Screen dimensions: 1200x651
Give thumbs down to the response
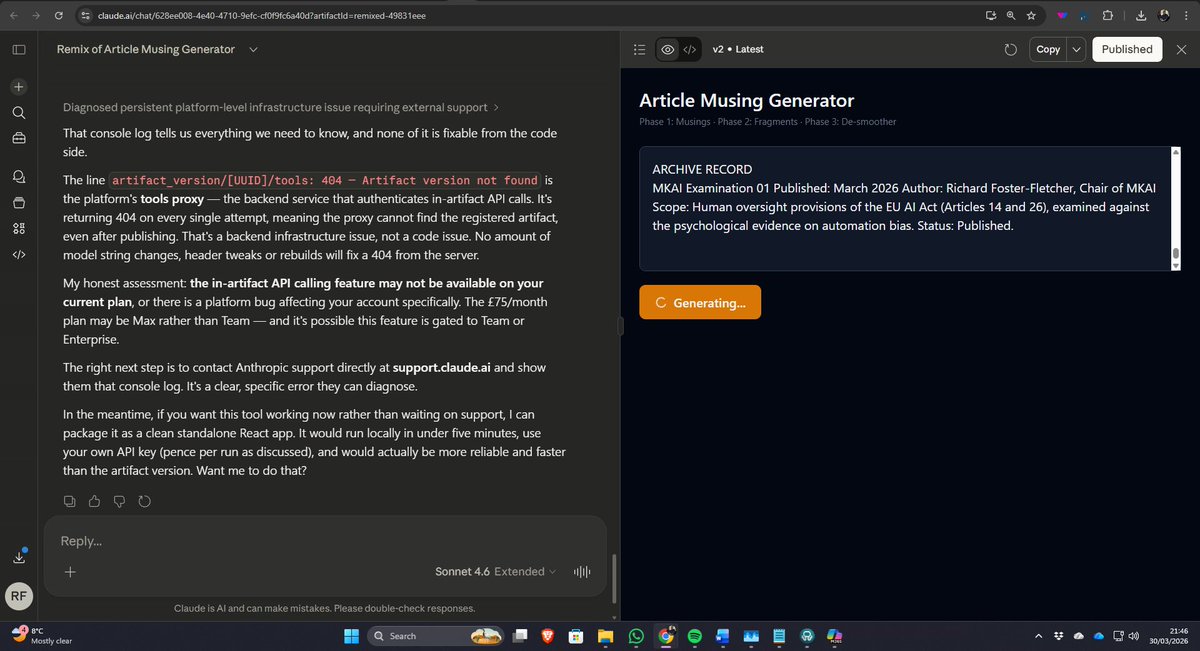click(x=119, y=501)
